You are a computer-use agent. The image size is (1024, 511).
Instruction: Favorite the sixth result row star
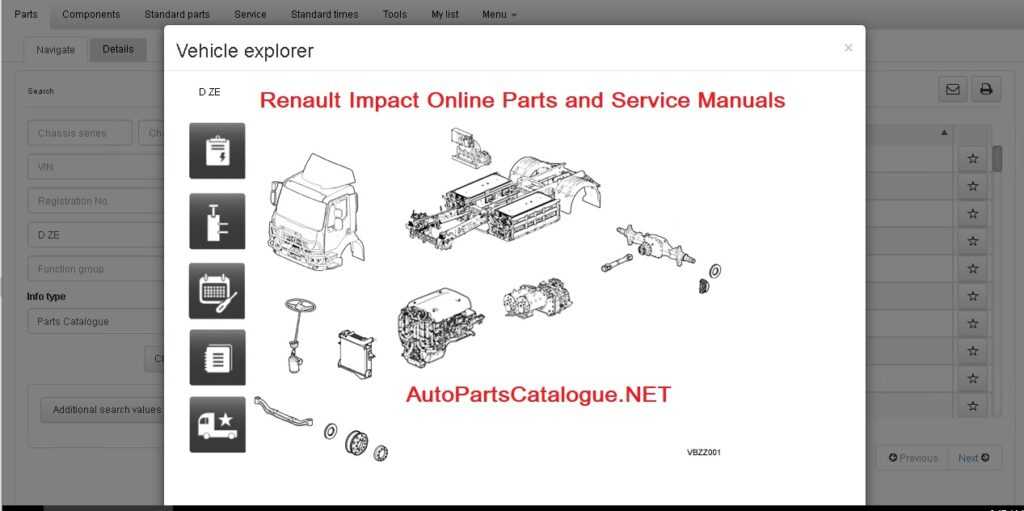click(972, 296)
